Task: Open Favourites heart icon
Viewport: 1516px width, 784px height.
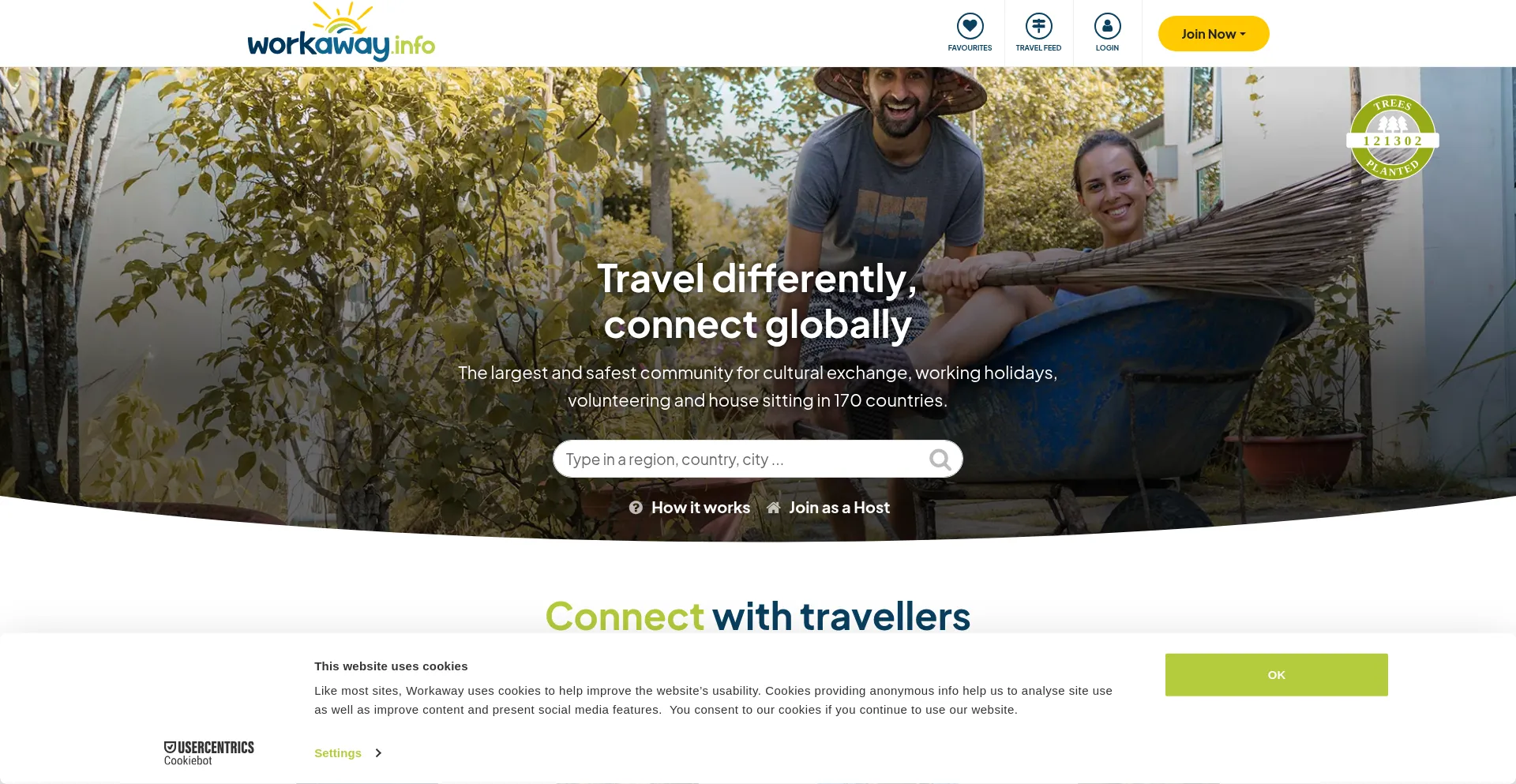Action: (x=970, y=26)
